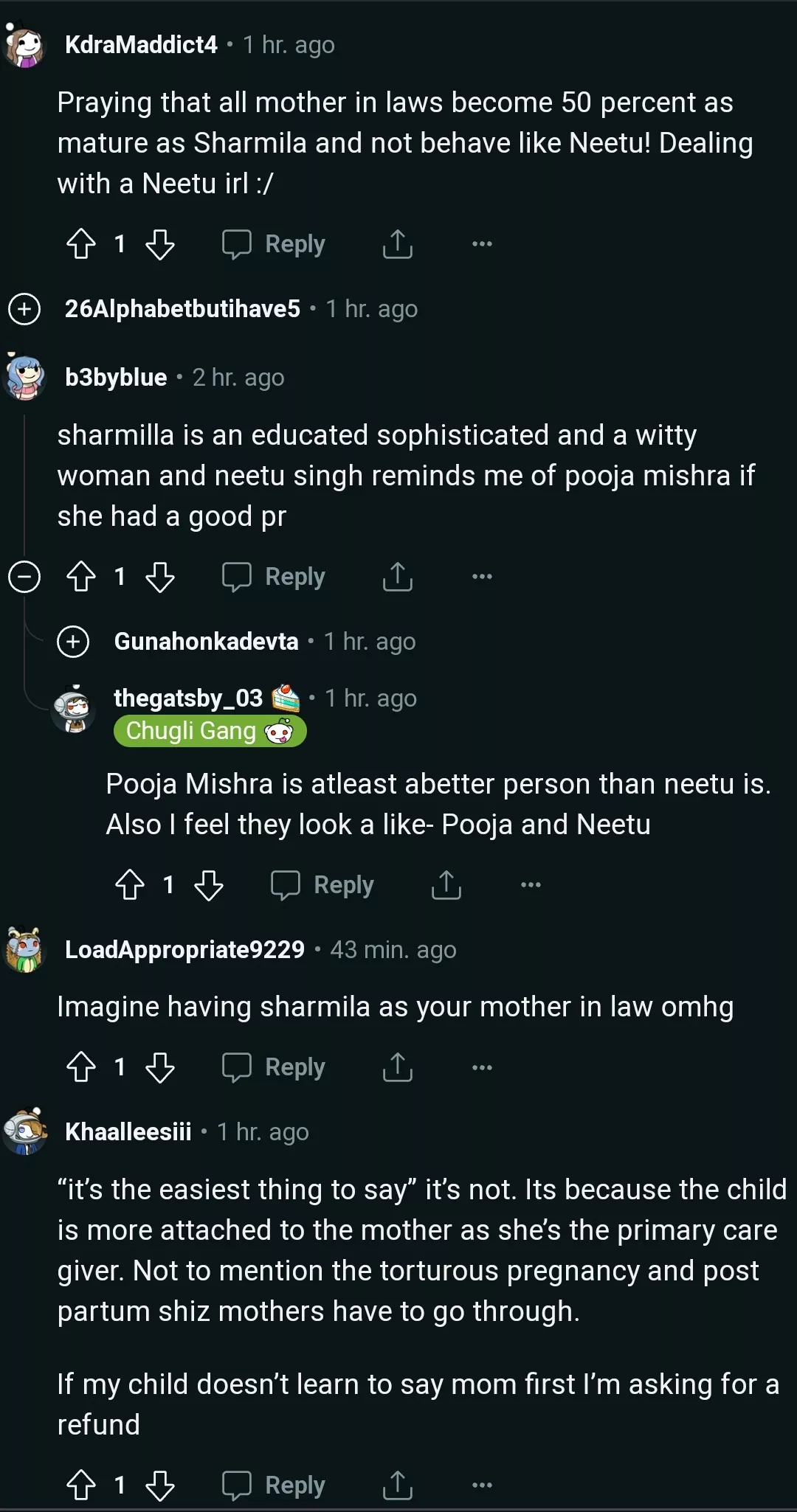
Task: Upvote LoadAppropriate9229's comment
Action: pyautogui.click(x=81, y=1067)
